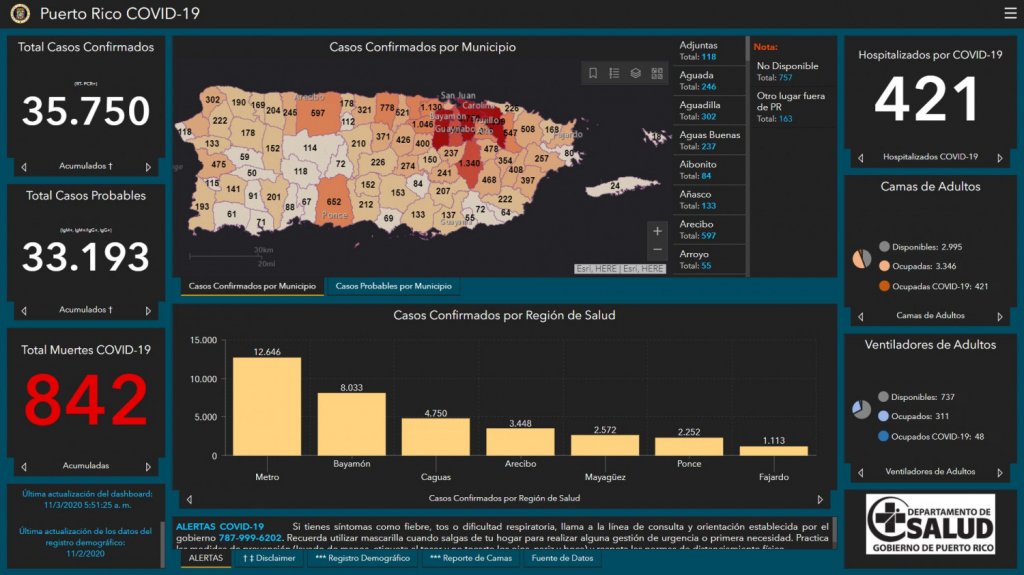
Task: Open map bookmarks icon
Action: click(593, 73)
